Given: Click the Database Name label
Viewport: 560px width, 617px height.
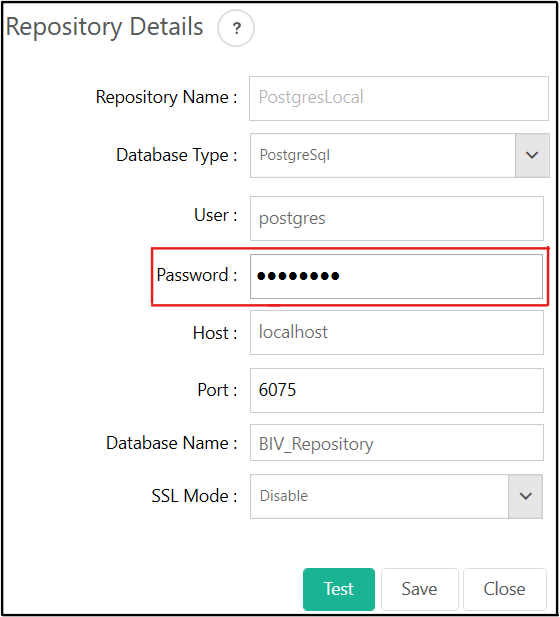Looking at the screenshot, I should coord(172,443).
